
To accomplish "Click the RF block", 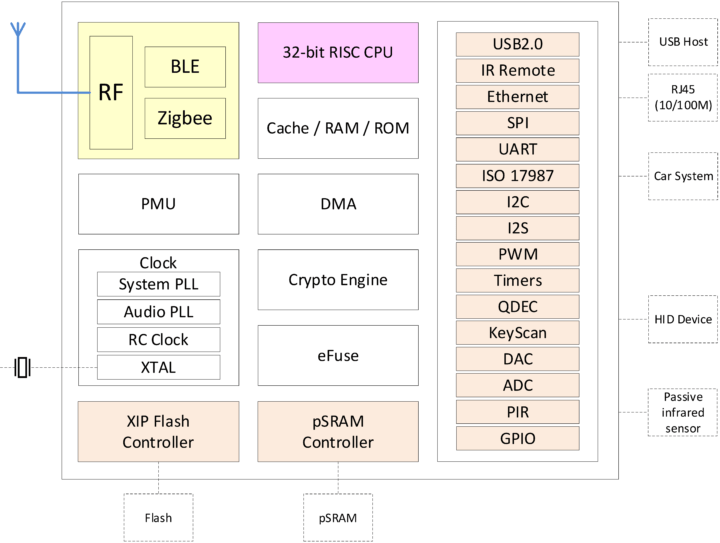I will [x=111, y=93].
